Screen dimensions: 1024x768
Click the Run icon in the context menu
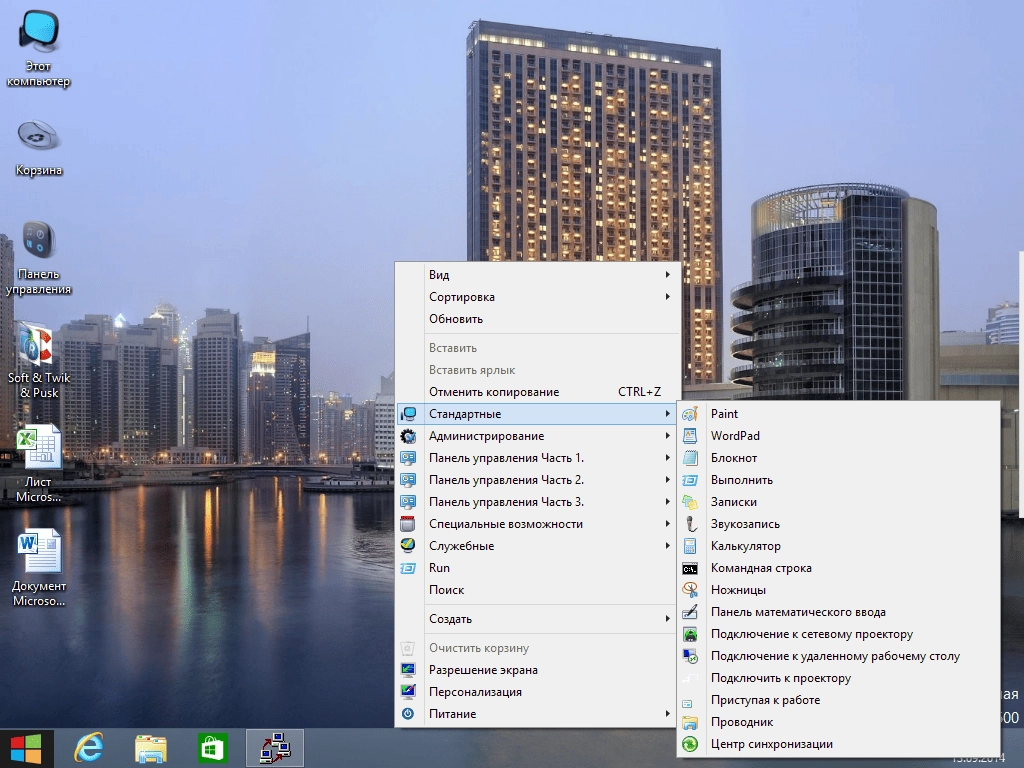408,568
